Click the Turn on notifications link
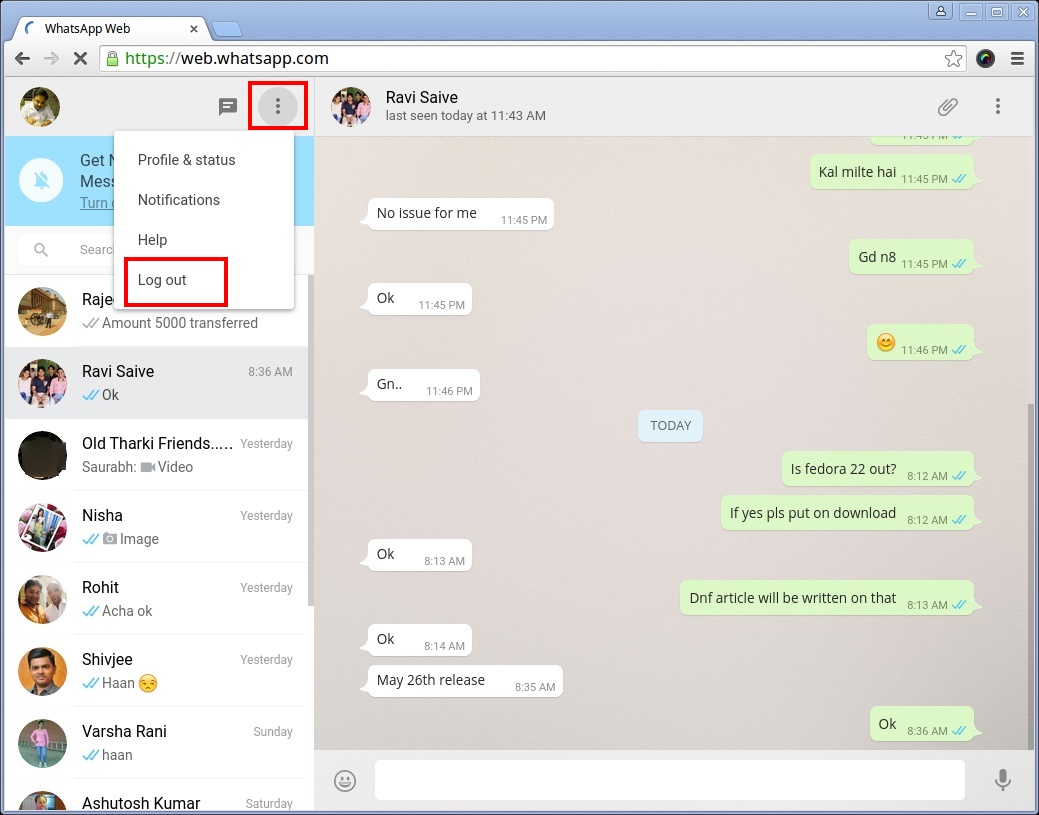 tap(97, 203)
